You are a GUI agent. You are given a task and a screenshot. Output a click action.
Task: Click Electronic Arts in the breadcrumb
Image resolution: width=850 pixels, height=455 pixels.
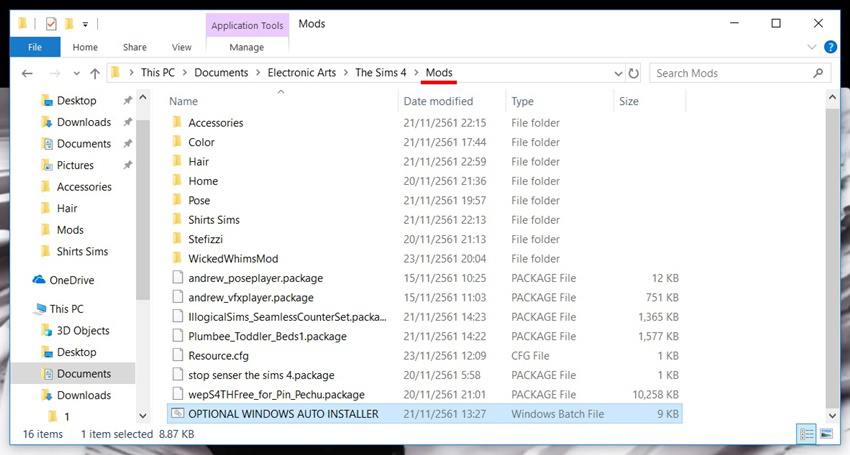click(x=301, y=73)
